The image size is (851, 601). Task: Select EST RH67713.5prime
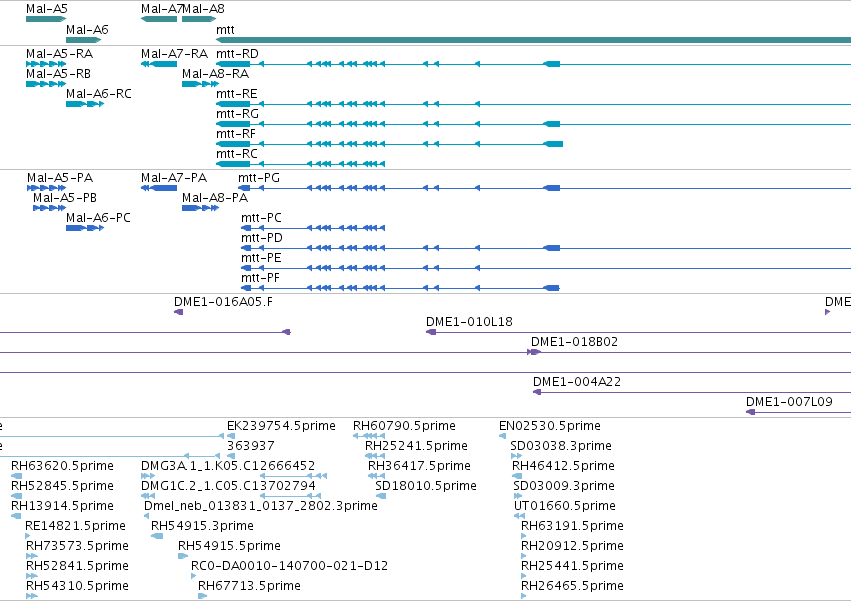click(x=202, y=596)
